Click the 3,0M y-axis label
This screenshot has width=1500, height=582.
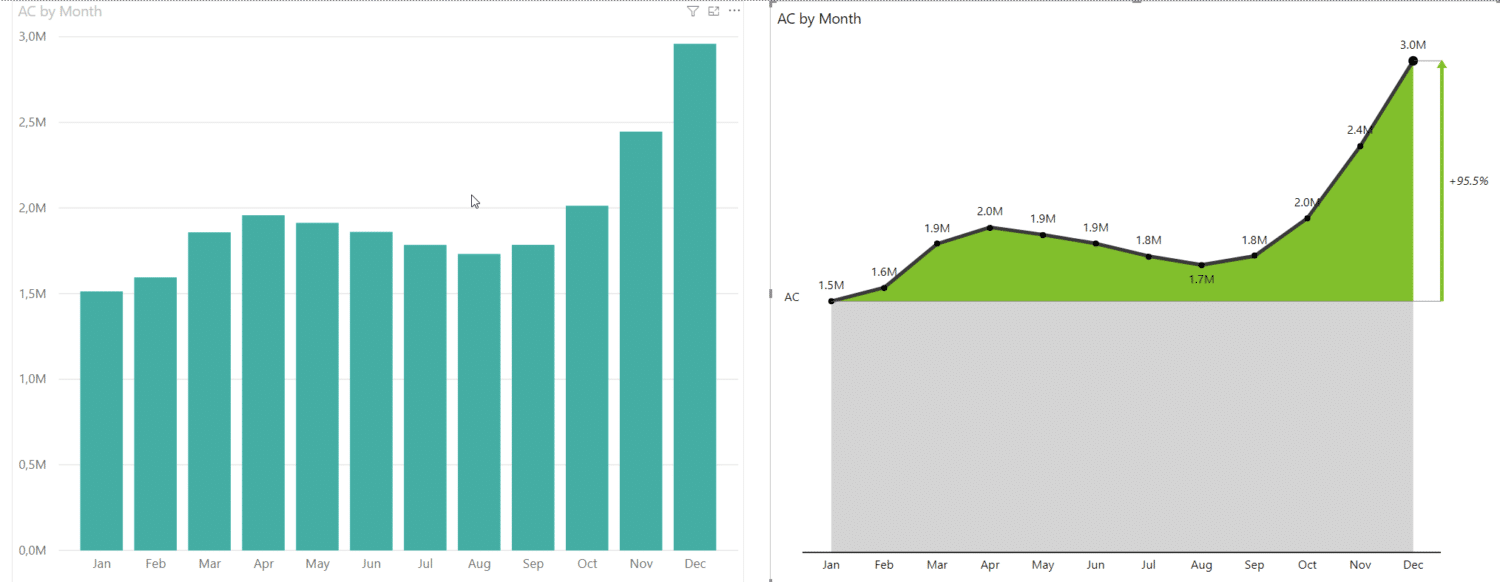pyautogui.click(x=32, y=37)
